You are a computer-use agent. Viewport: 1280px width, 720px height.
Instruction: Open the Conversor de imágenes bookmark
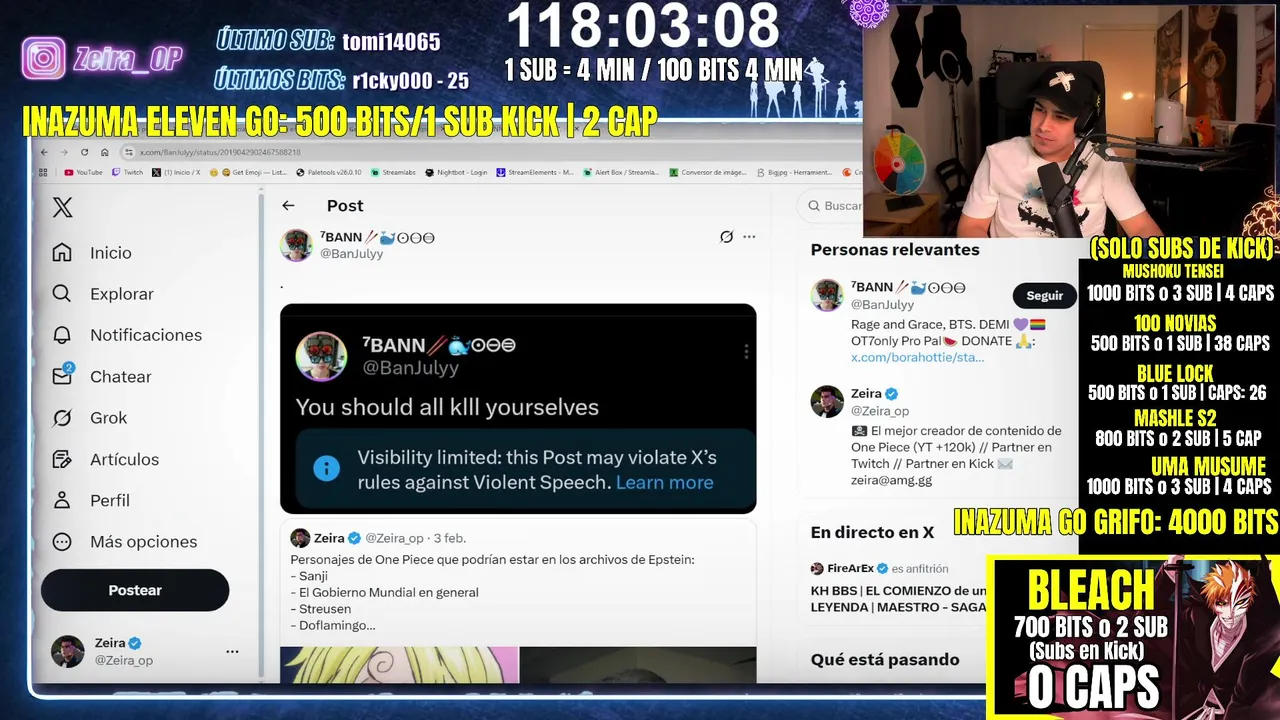[708, 172]
